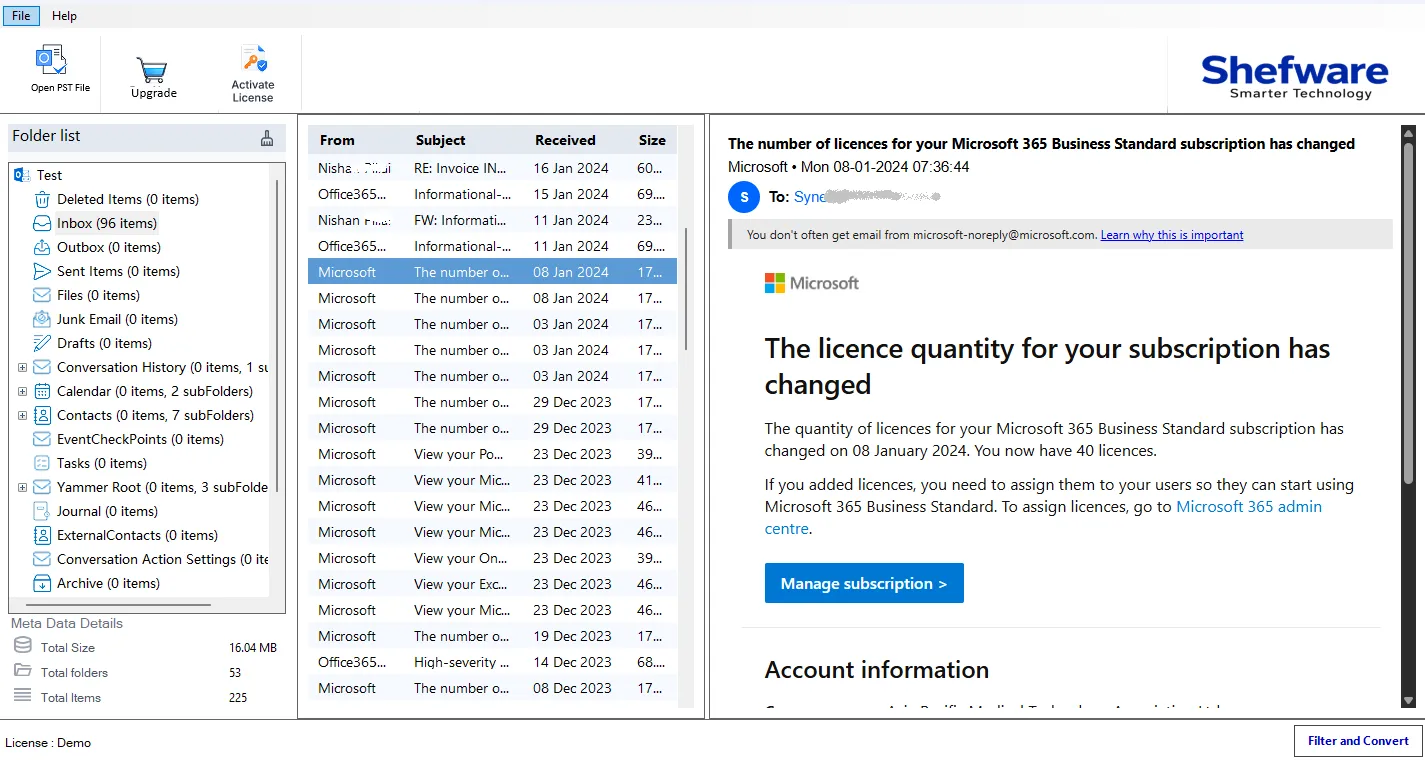The height and width of the screenshot is (760, 1425).
Task: Click the Filter and Convert button
Action: 1358,741
